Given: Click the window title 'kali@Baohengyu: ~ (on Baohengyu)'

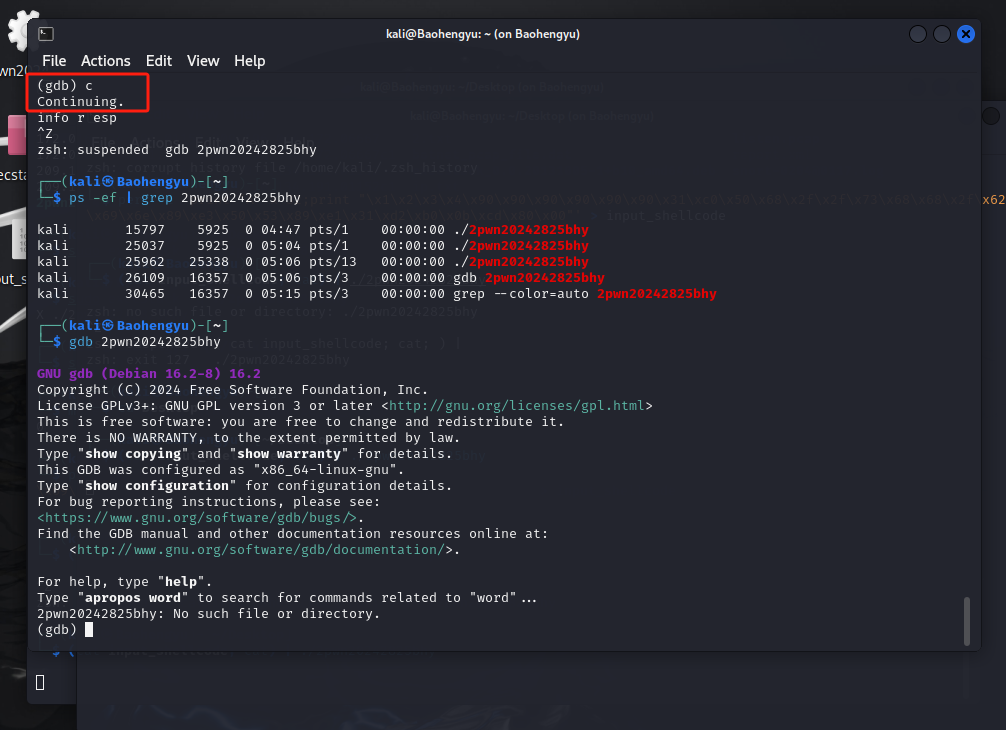Looking at the screenshot, I should (x=482, y=34).
